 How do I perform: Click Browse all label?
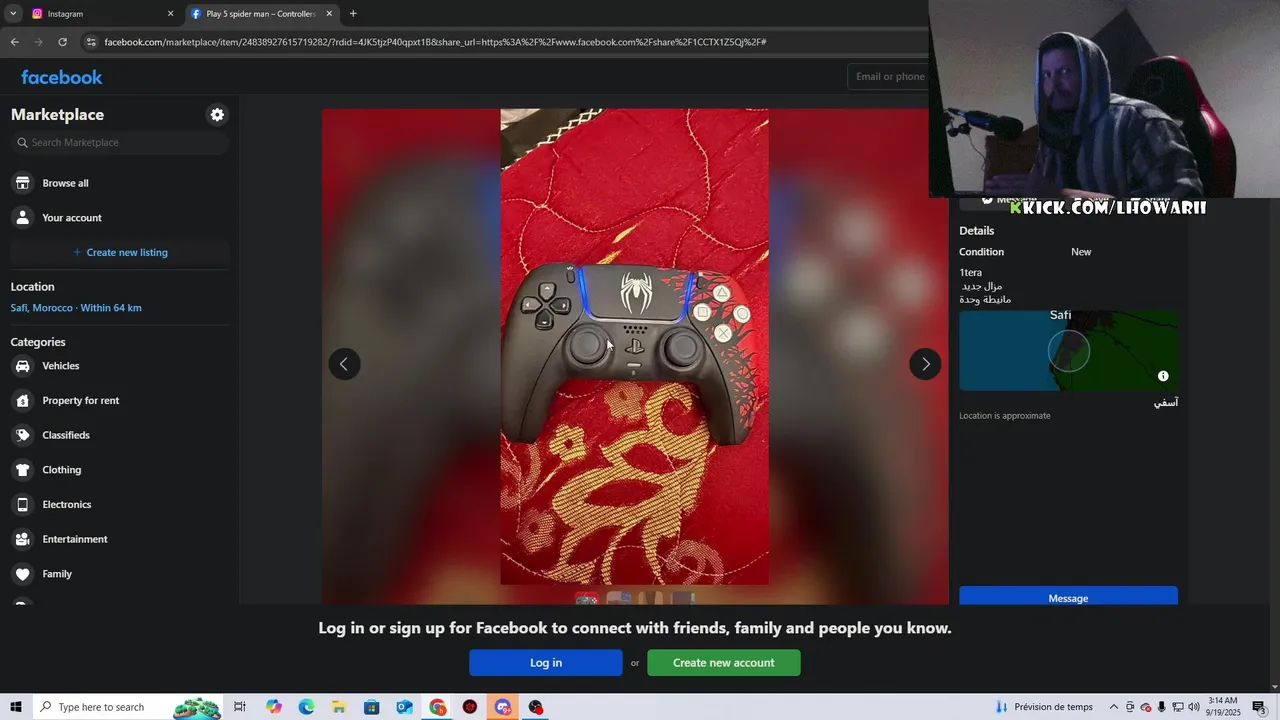point(65,183)
